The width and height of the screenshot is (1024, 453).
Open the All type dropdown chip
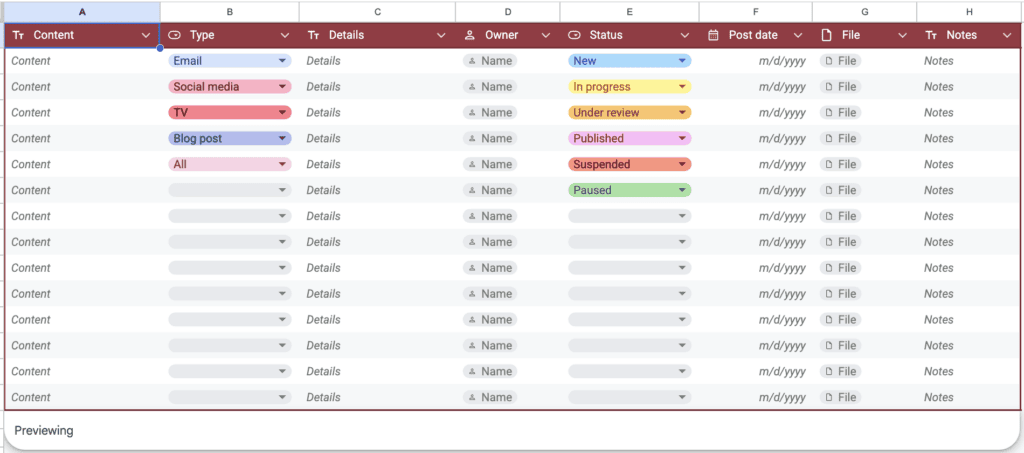230,164
